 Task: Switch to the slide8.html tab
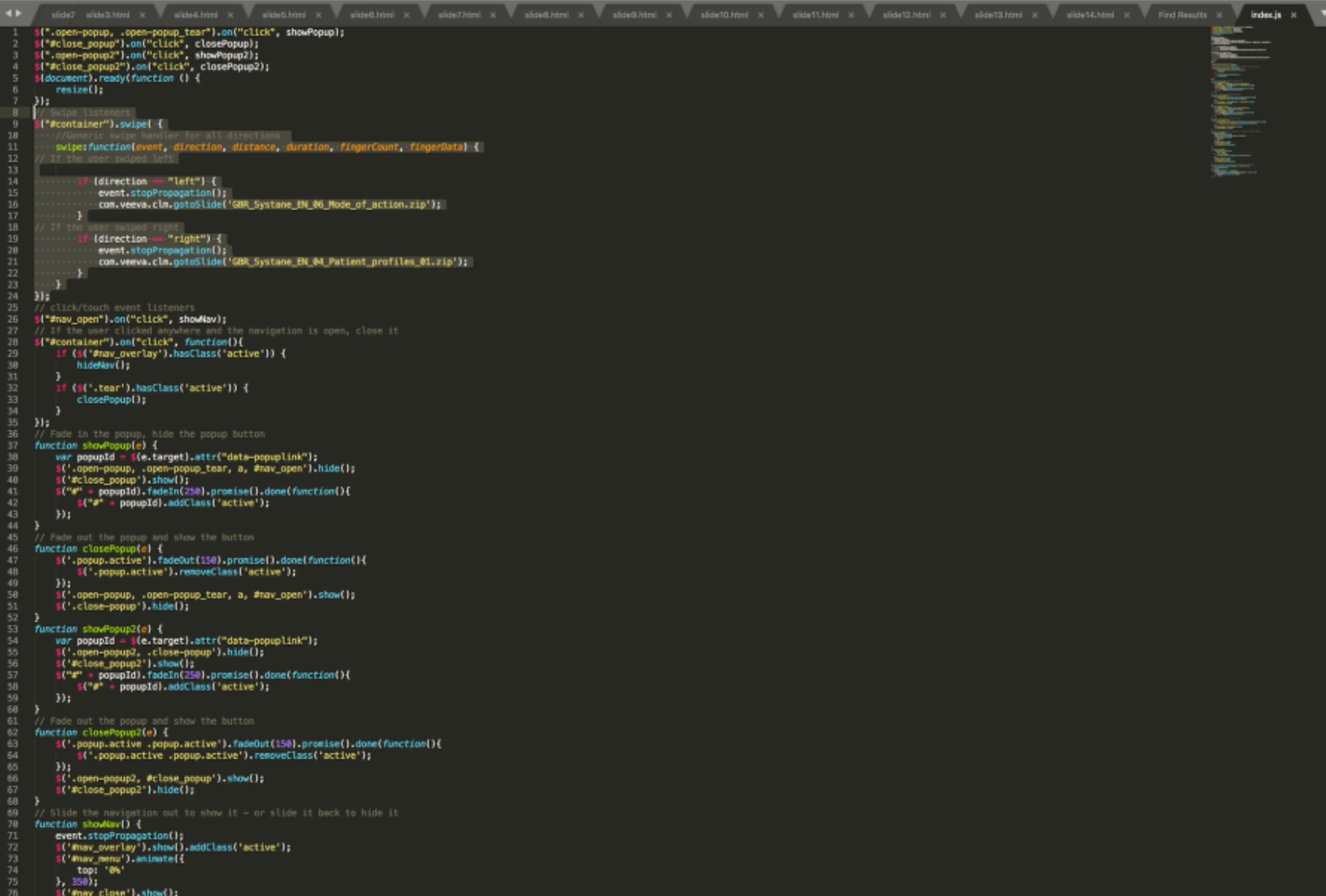(x=547, y=15)
